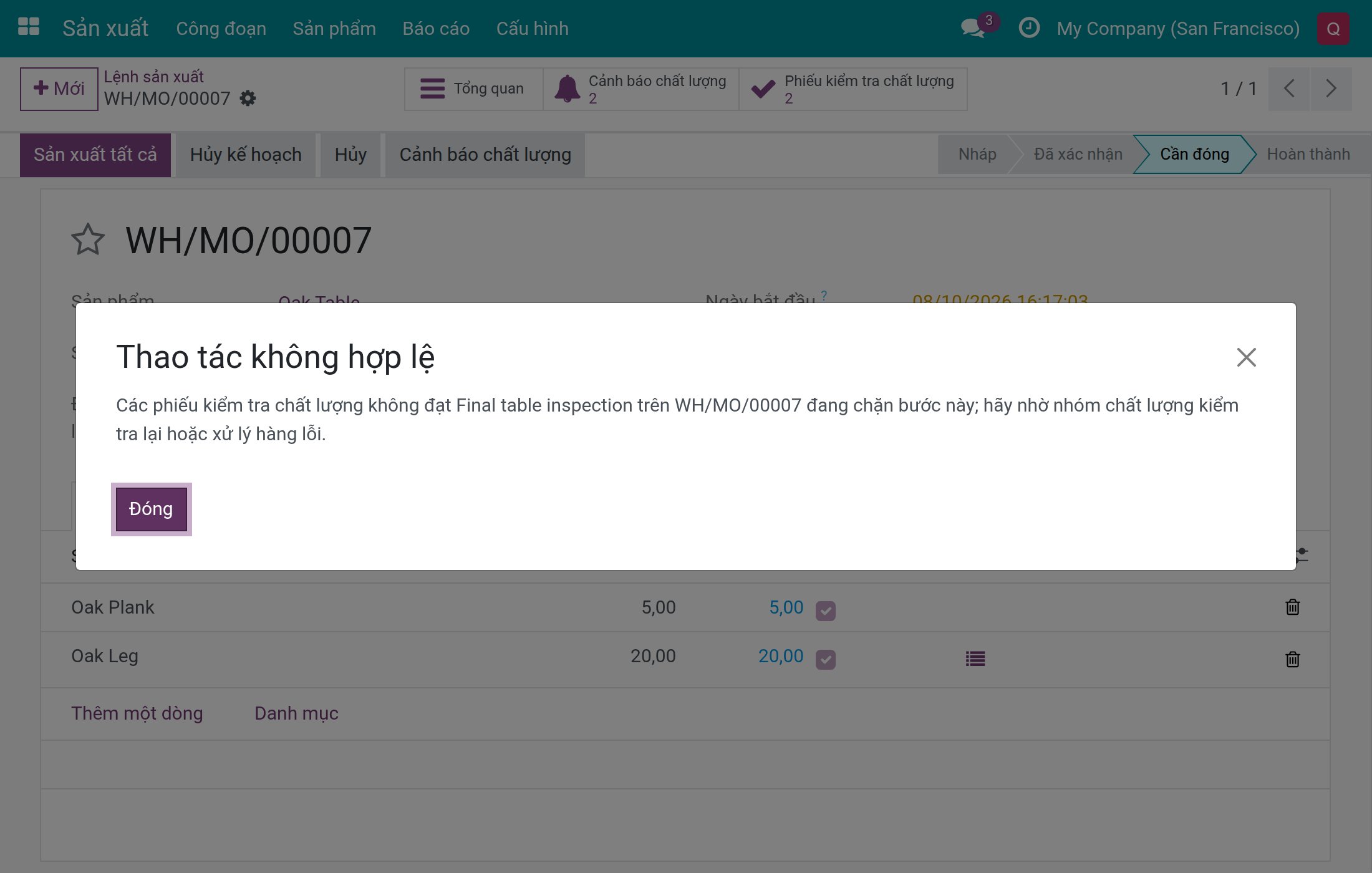
Task: Click the Mới new record button
Action: (59, 89)
